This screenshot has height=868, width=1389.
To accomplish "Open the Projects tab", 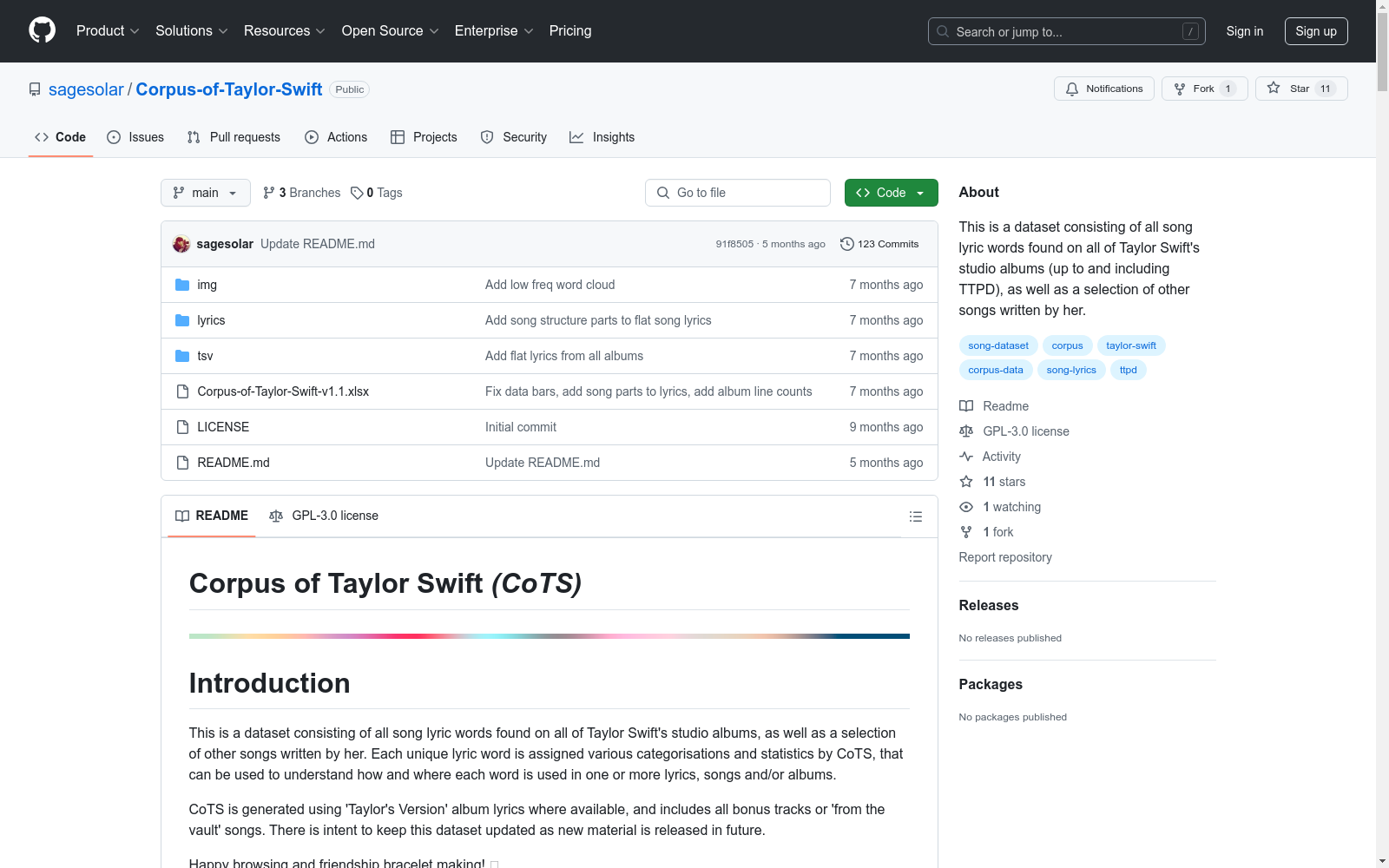I will coord(424,137).
